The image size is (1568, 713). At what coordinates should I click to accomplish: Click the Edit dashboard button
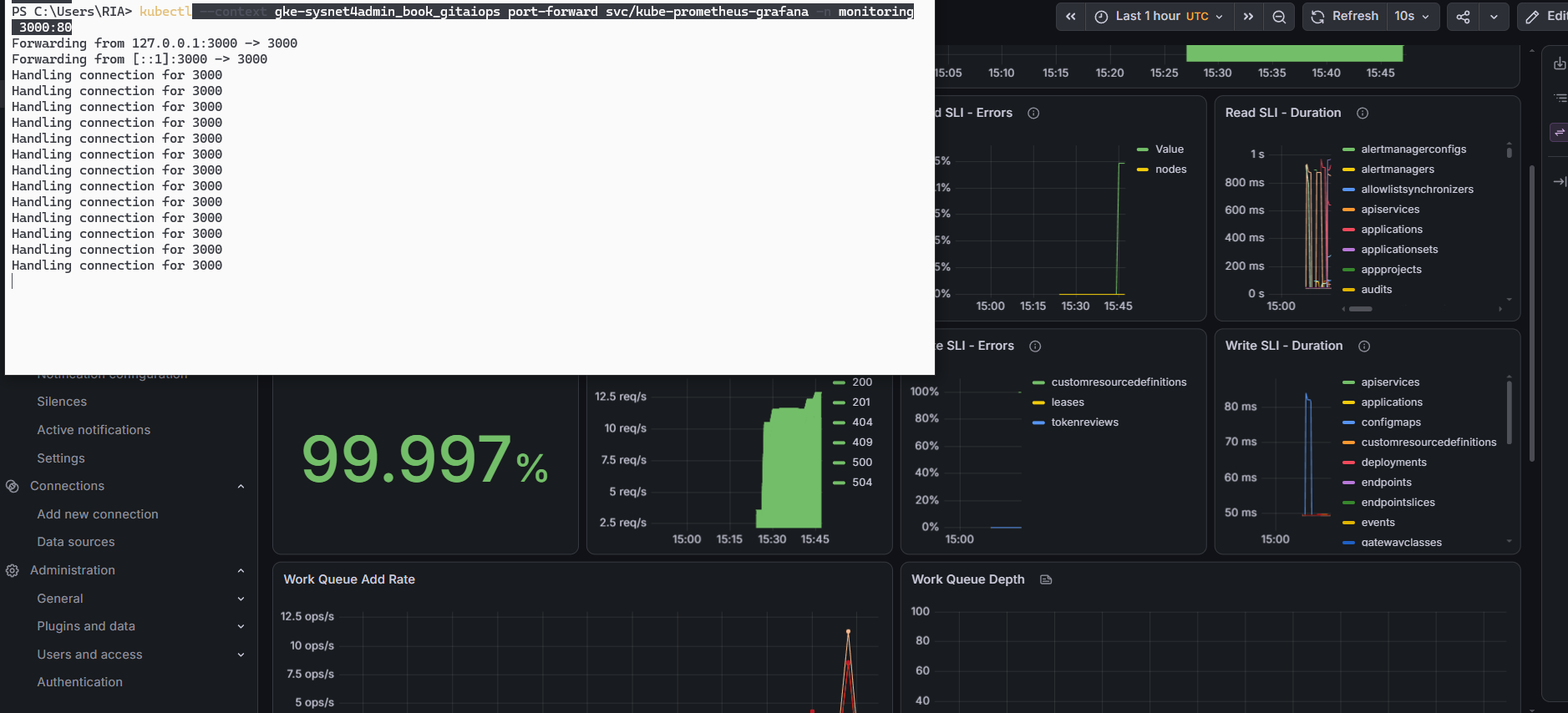coord(1544,17)
